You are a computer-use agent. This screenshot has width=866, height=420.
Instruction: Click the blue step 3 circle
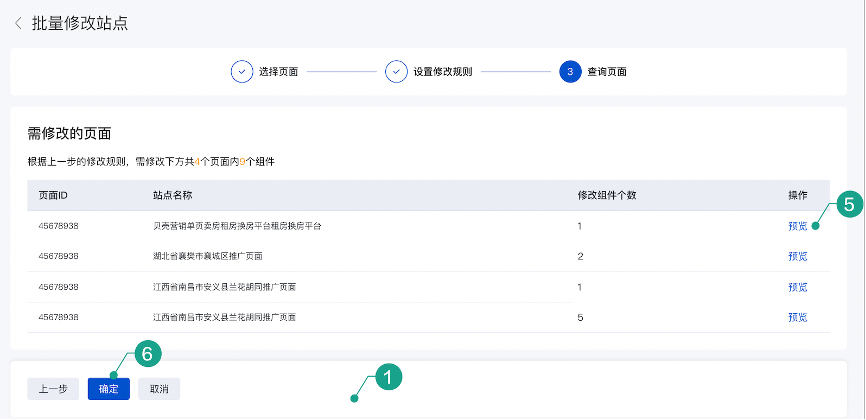coord(570,72)
